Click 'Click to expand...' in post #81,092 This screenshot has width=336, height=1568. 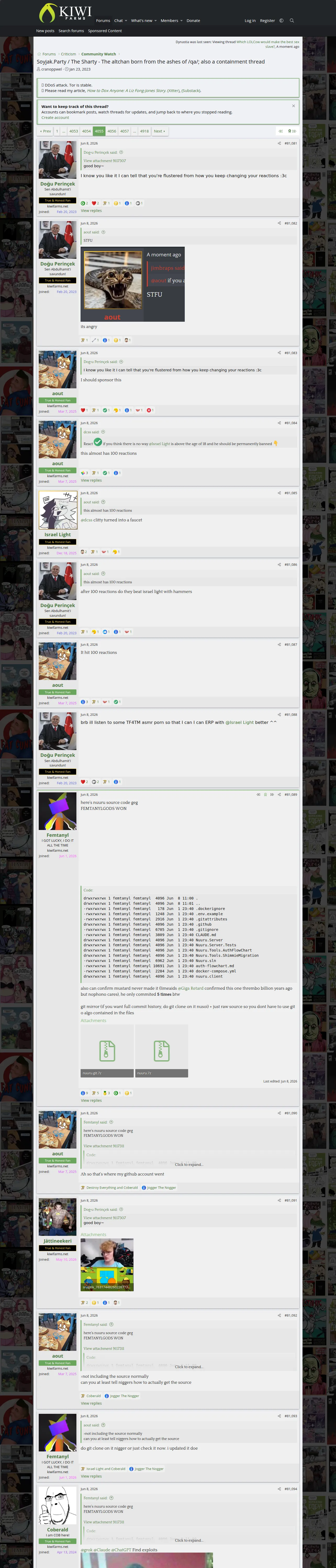click(189, 1367)
